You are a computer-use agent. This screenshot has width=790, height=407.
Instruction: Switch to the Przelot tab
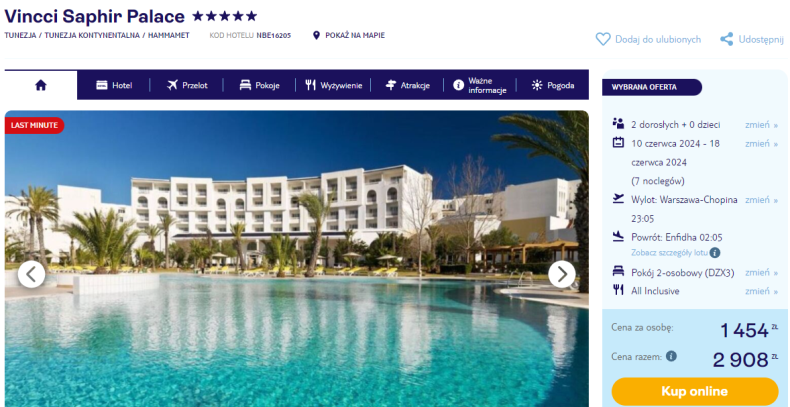[x=187, y=85]
